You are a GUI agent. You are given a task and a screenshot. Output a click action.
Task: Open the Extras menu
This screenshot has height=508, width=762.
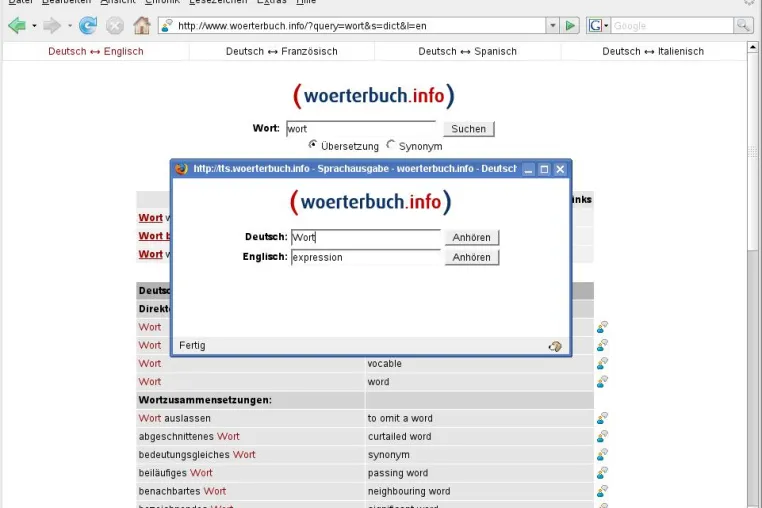tap(271, 2)
